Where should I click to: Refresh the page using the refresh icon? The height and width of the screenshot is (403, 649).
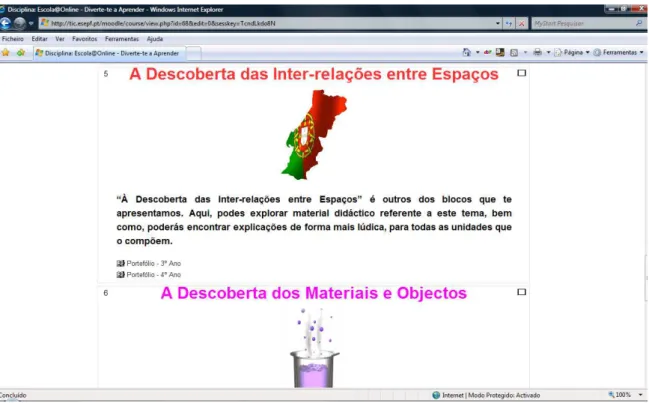coord(509,24)
